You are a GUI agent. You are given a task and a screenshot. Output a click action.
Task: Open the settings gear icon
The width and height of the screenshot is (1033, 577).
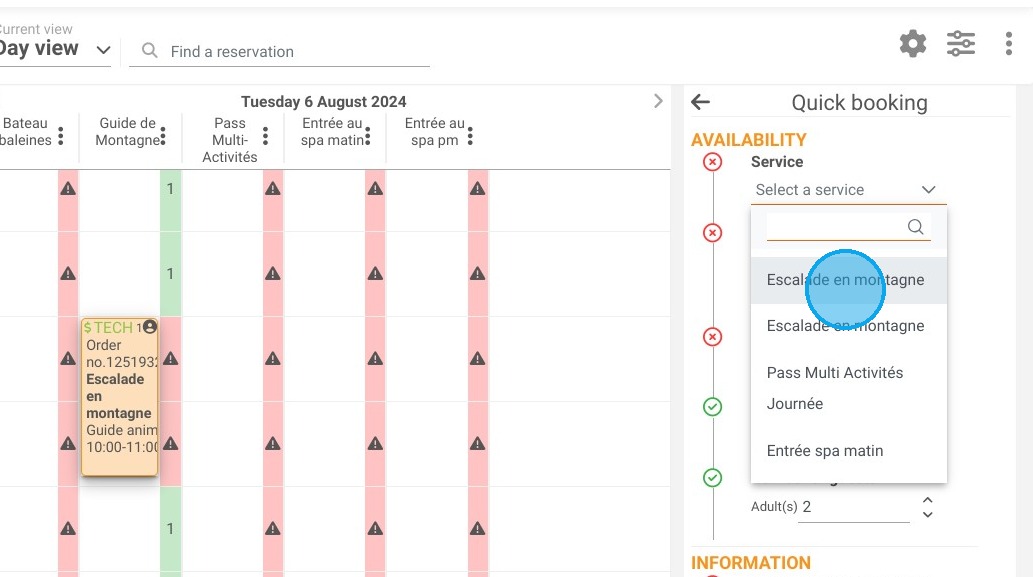click(x=913, y=44)
